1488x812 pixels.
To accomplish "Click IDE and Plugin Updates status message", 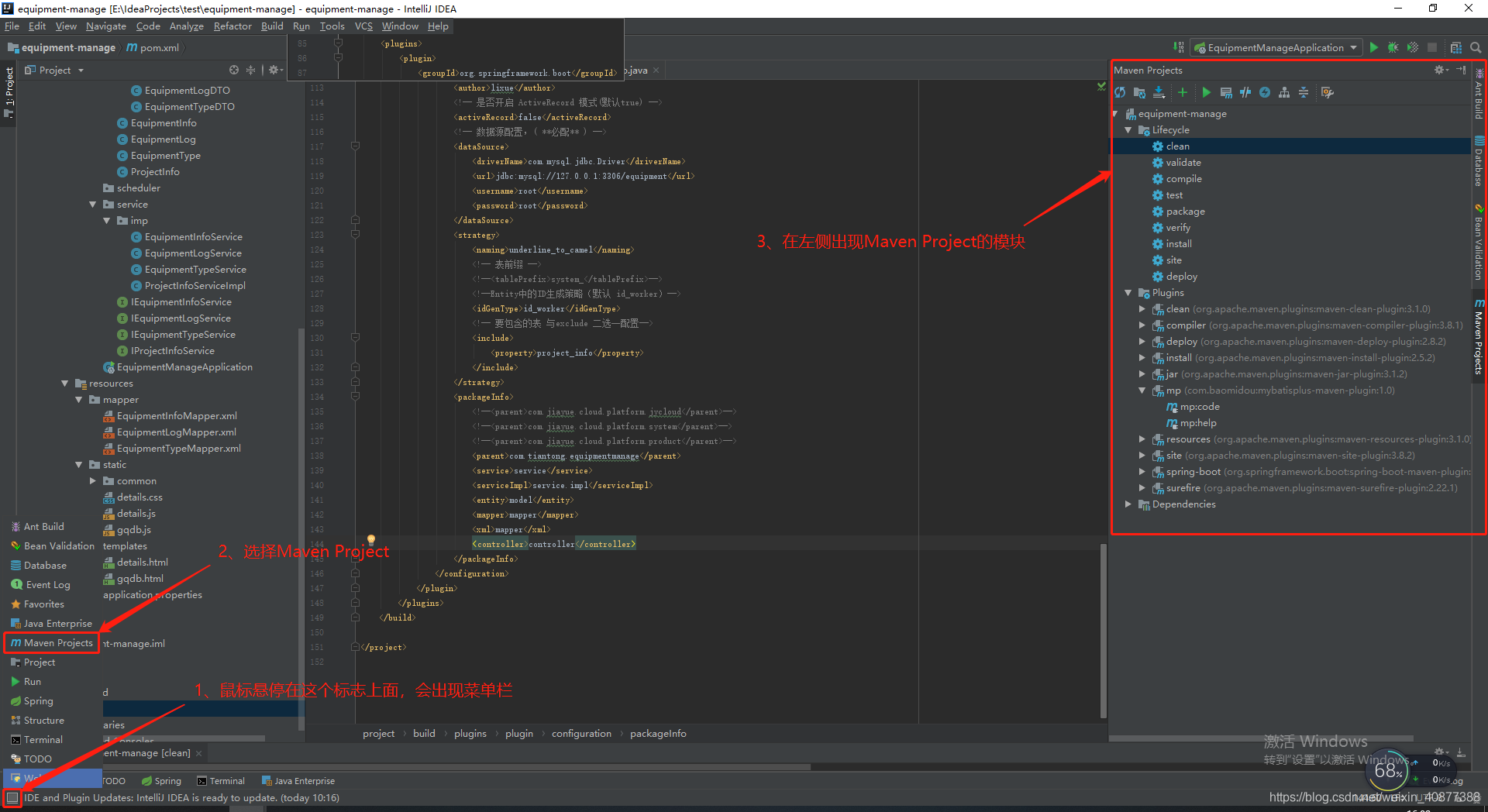I will (181, 798).
